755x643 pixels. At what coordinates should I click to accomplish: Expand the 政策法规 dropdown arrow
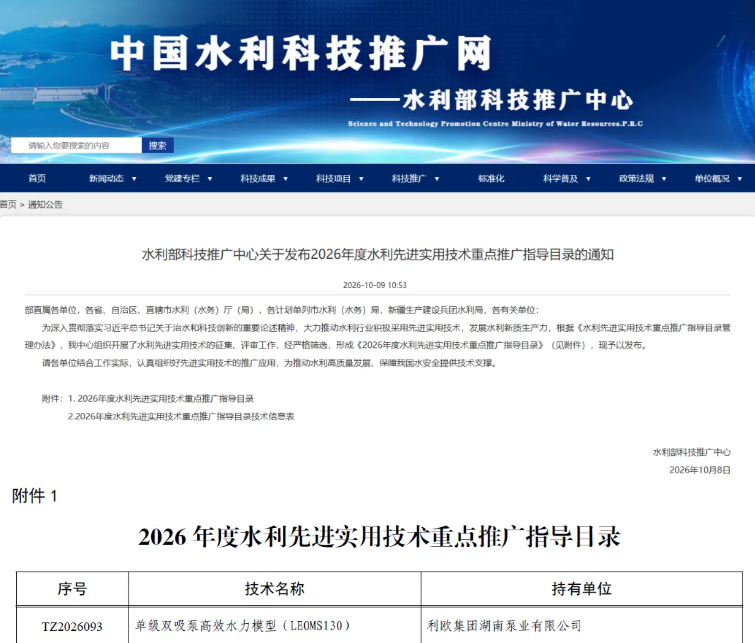(x=664, y=179)
